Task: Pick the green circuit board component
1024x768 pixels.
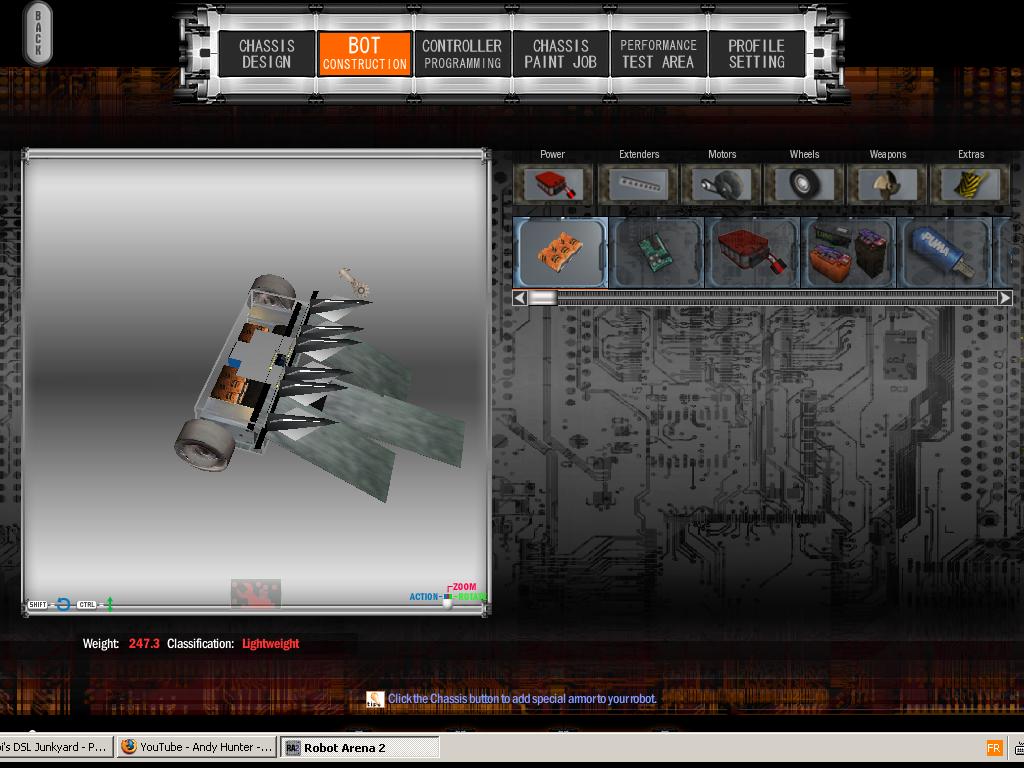Action: (656, 253)
